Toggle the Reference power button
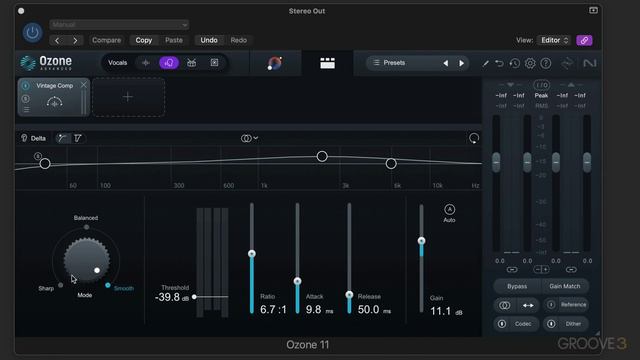 pos(551,304)
